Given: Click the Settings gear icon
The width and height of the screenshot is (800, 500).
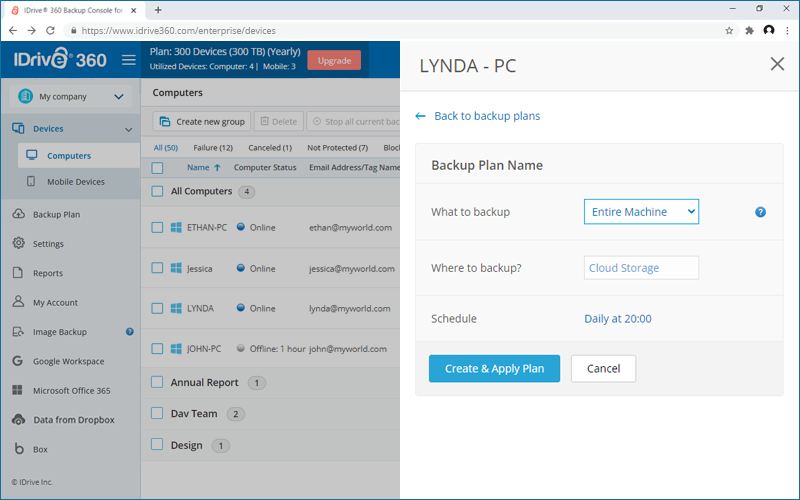Looking at the screenshot, I should coord(18,243).
